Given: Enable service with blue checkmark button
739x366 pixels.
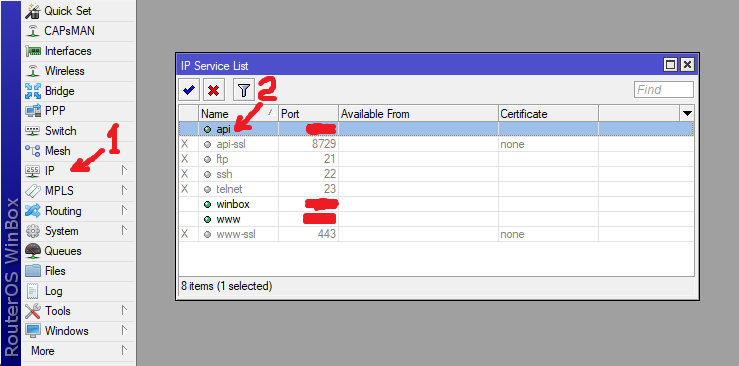Looking at the screenshot, I should pos(189,90).
